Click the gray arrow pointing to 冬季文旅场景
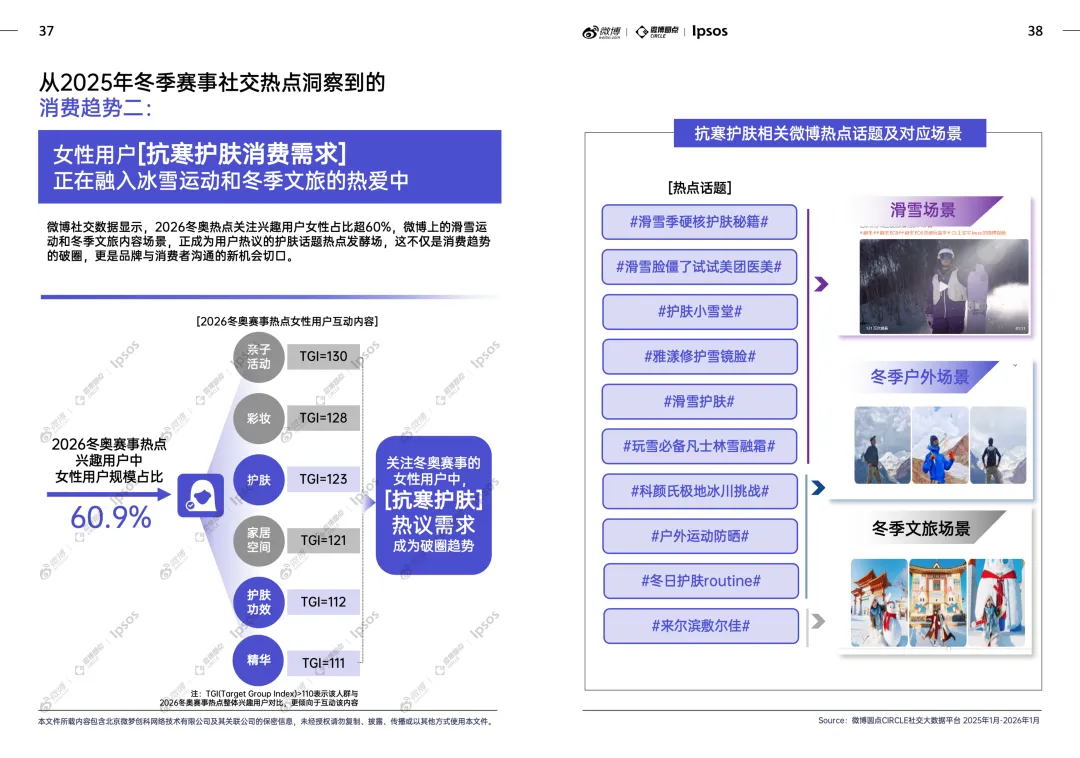This screenshot has height=758, width=1080. (x=818, y=621)
